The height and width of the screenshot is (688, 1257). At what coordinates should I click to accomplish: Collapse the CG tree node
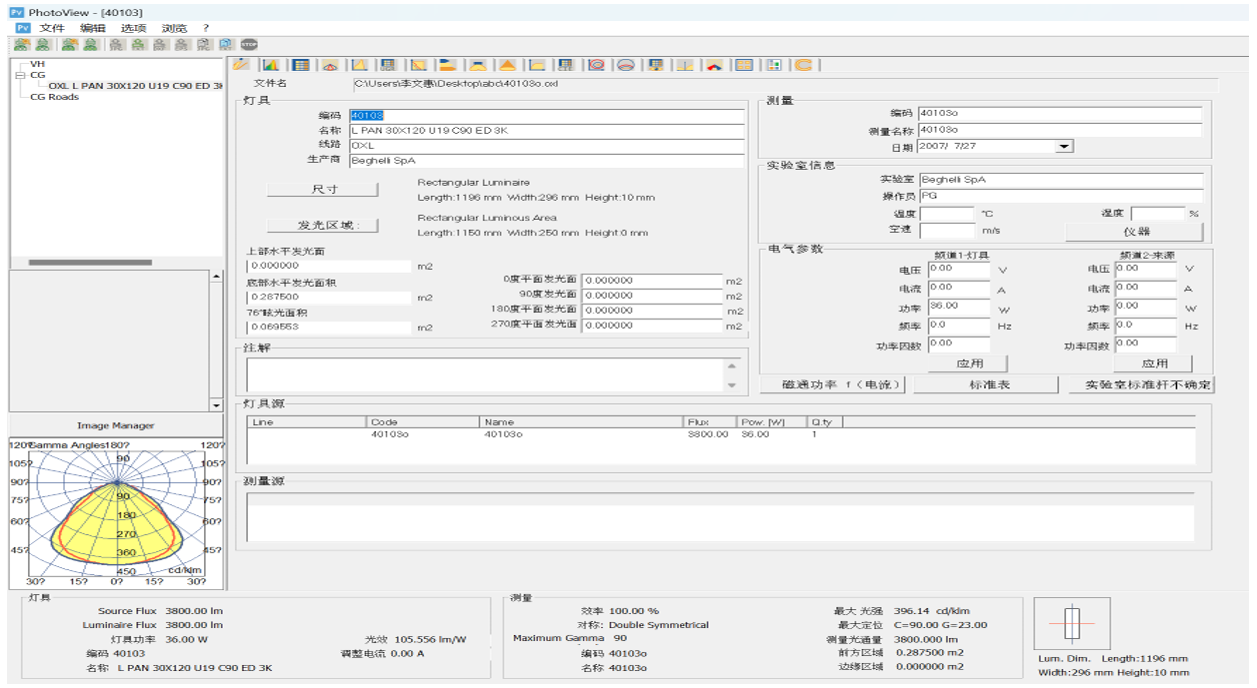(20, 75)
